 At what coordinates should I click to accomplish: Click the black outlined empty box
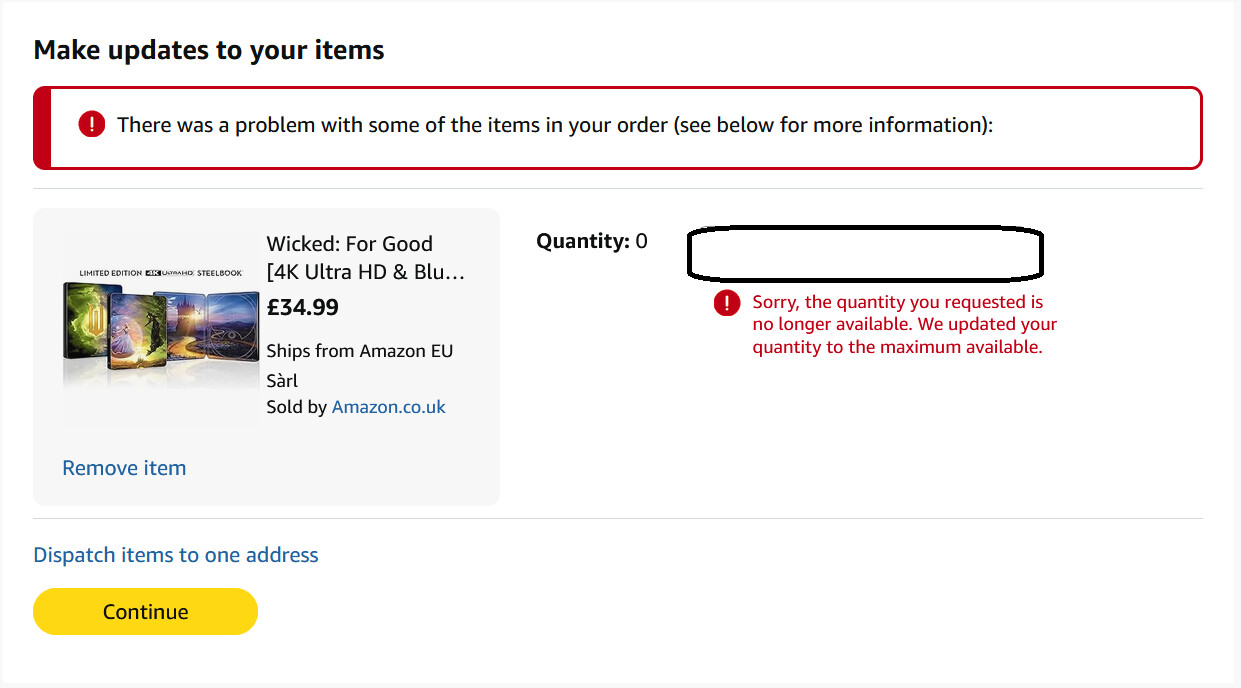pyautogui.click(x=865, y=253)
